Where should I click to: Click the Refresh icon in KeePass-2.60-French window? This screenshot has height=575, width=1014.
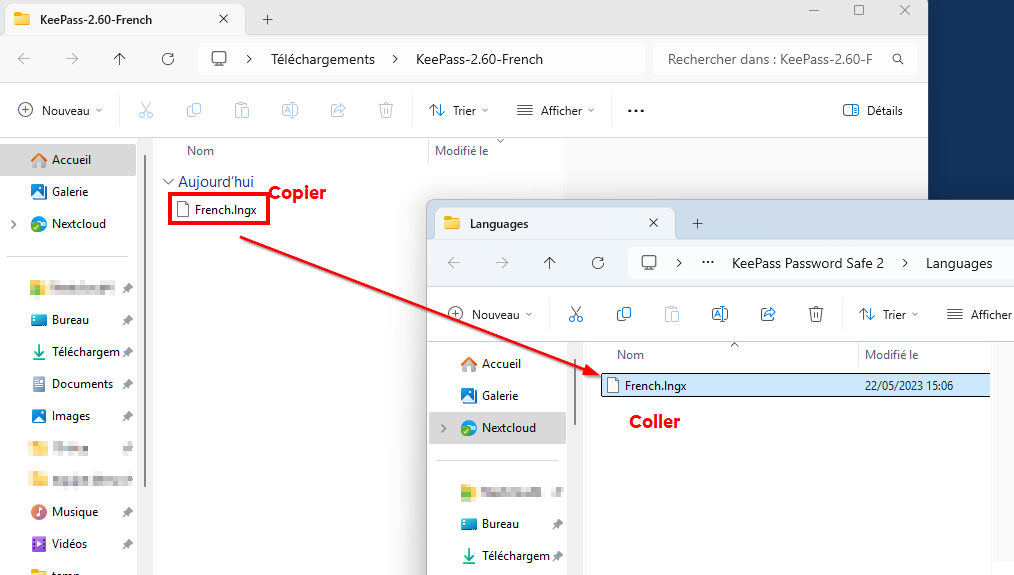tap(168, 59)
